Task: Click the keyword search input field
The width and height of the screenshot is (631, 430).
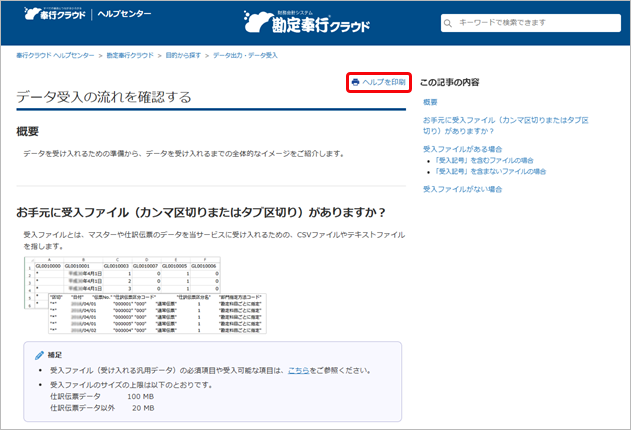Action: (530, 23)
